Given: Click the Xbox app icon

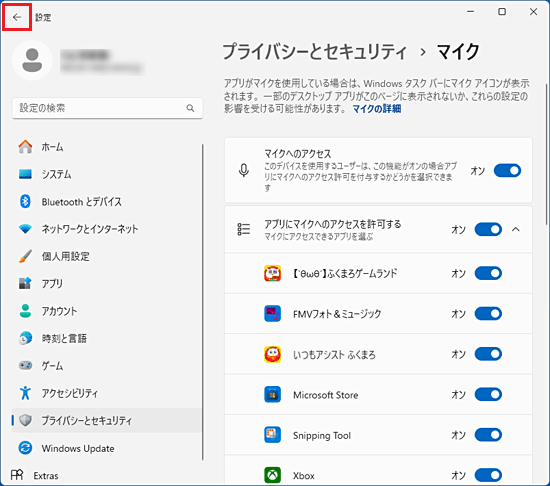Looking at the screenshot, I should pos(273,475).
